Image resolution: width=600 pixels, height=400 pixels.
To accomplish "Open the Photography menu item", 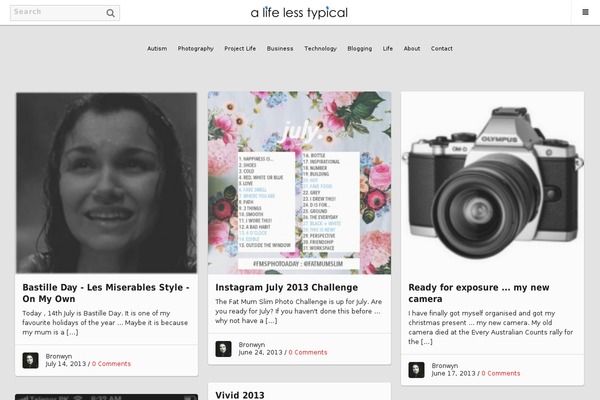I will click(x=196, y=49).
